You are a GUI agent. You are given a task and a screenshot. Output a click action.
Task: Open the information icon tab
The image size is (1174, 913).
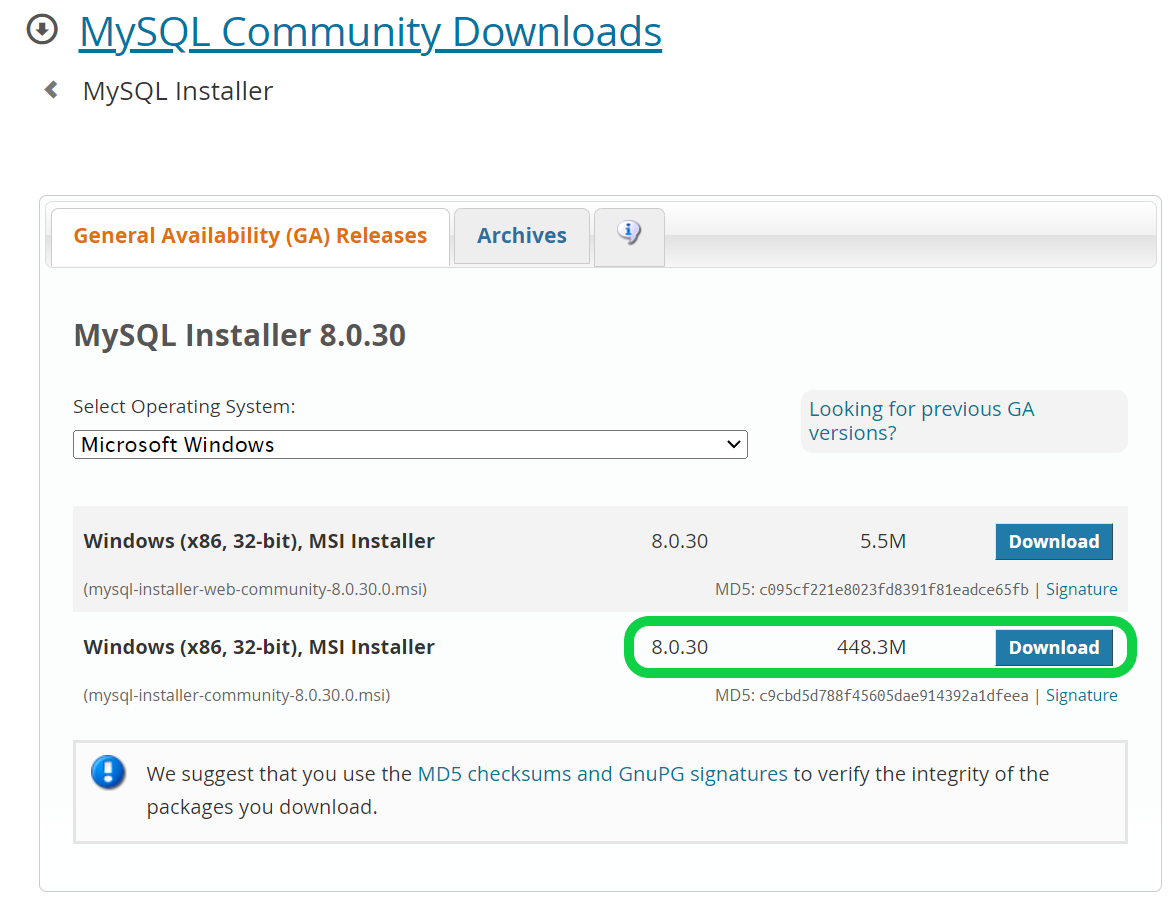[x=629, y=236]
